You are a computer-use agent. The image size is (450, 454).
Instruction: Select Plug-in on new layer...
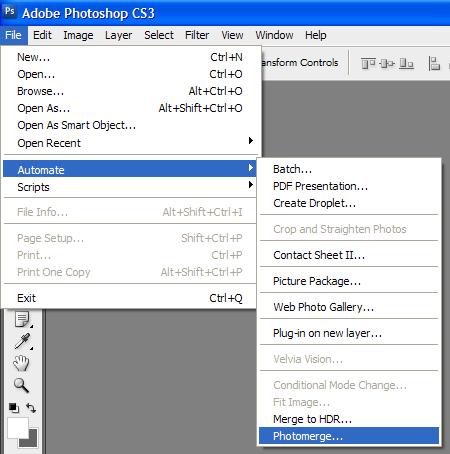coord(349,333)
